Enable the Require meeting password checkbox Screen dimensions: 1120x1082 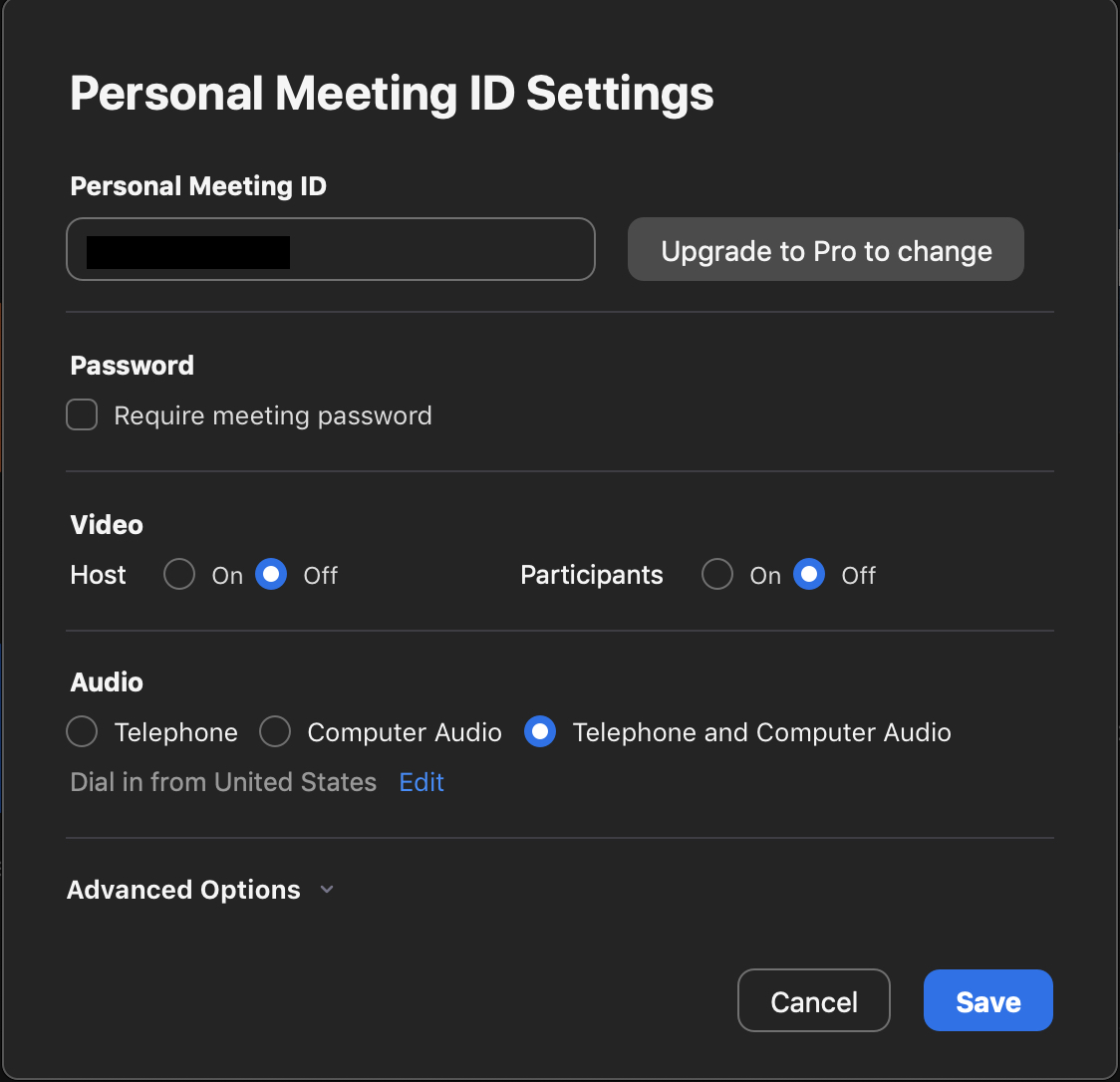tap(82, 414)
